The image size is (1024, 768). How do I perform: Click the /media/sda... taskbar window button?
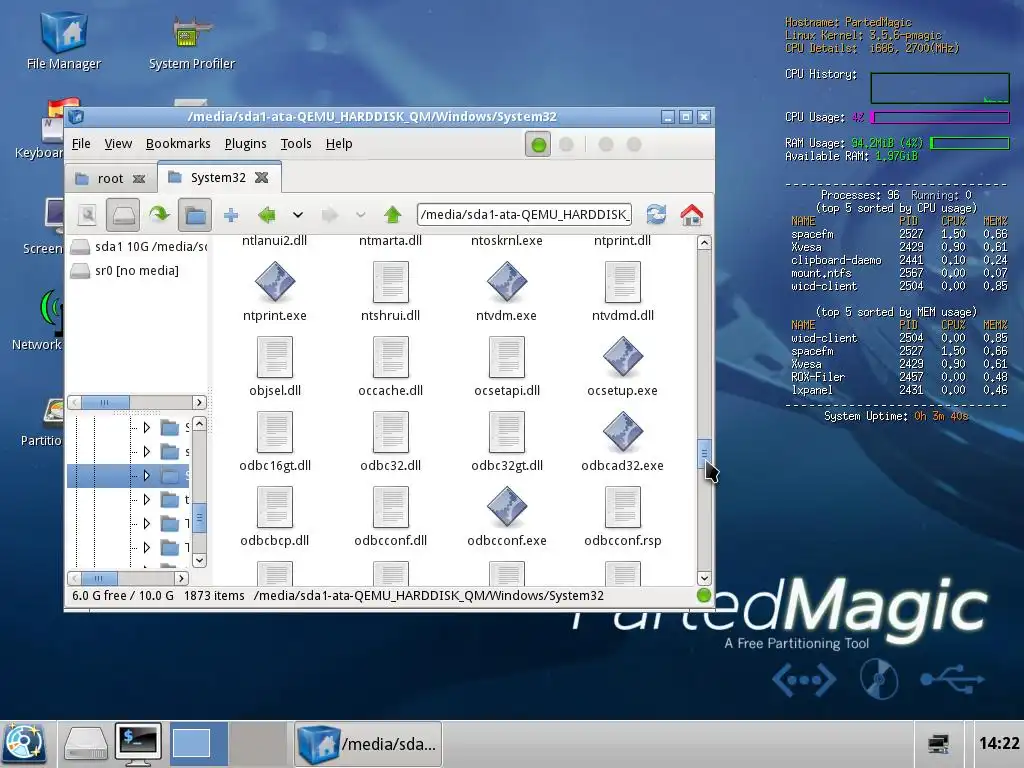368,744
